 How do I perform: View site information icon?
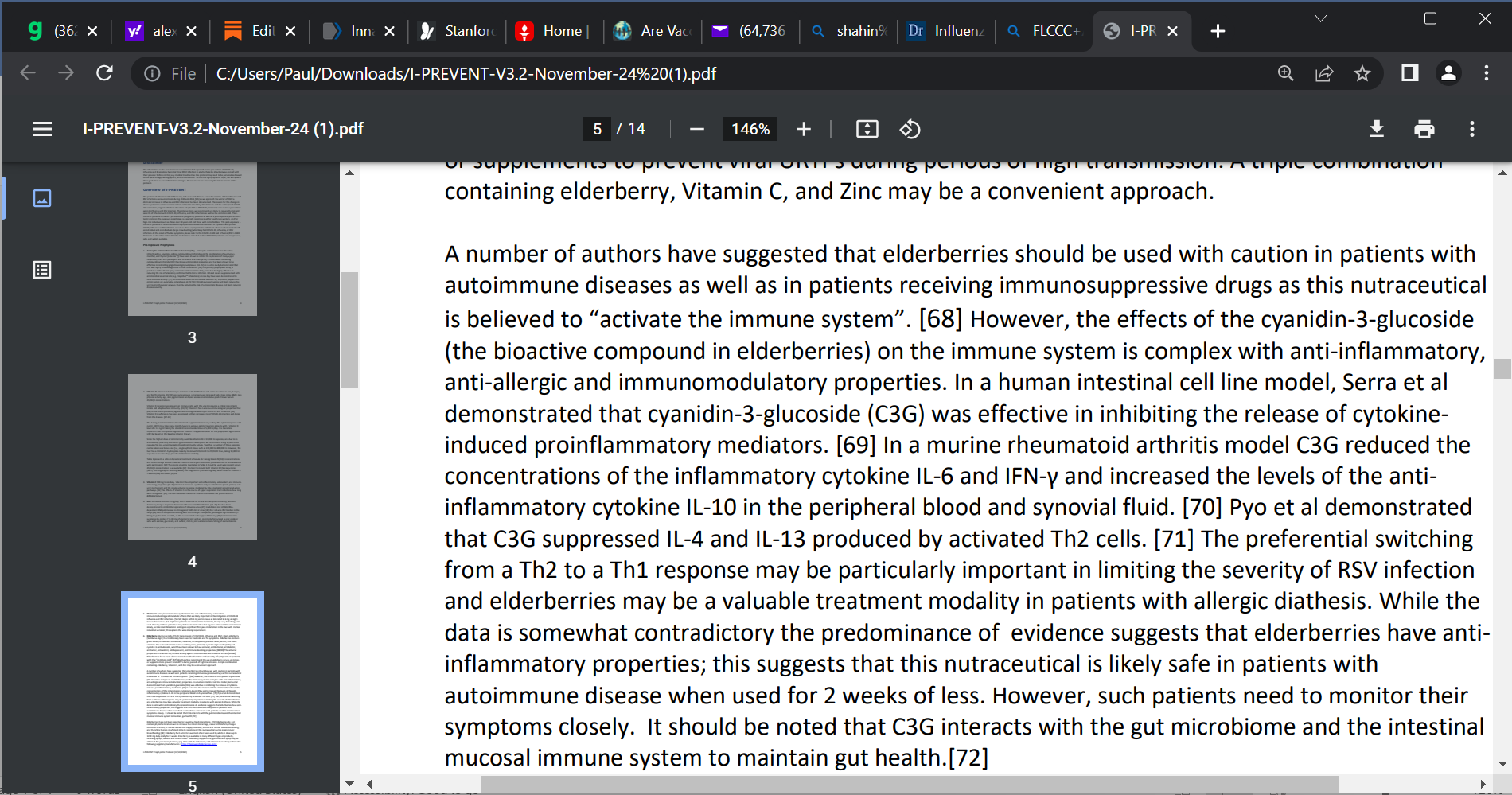click(x=152, y=74)
